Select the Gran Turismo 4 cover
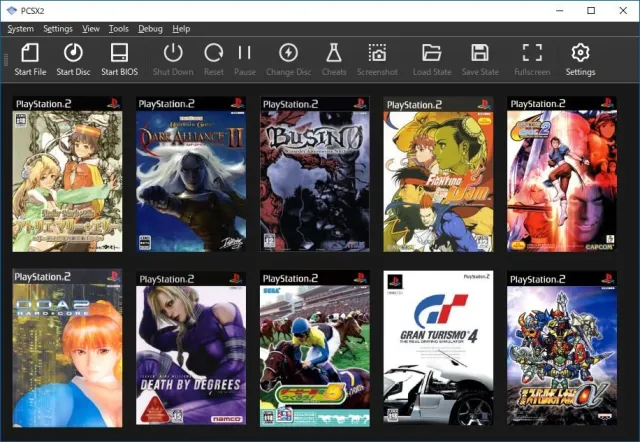 (438, 348)
